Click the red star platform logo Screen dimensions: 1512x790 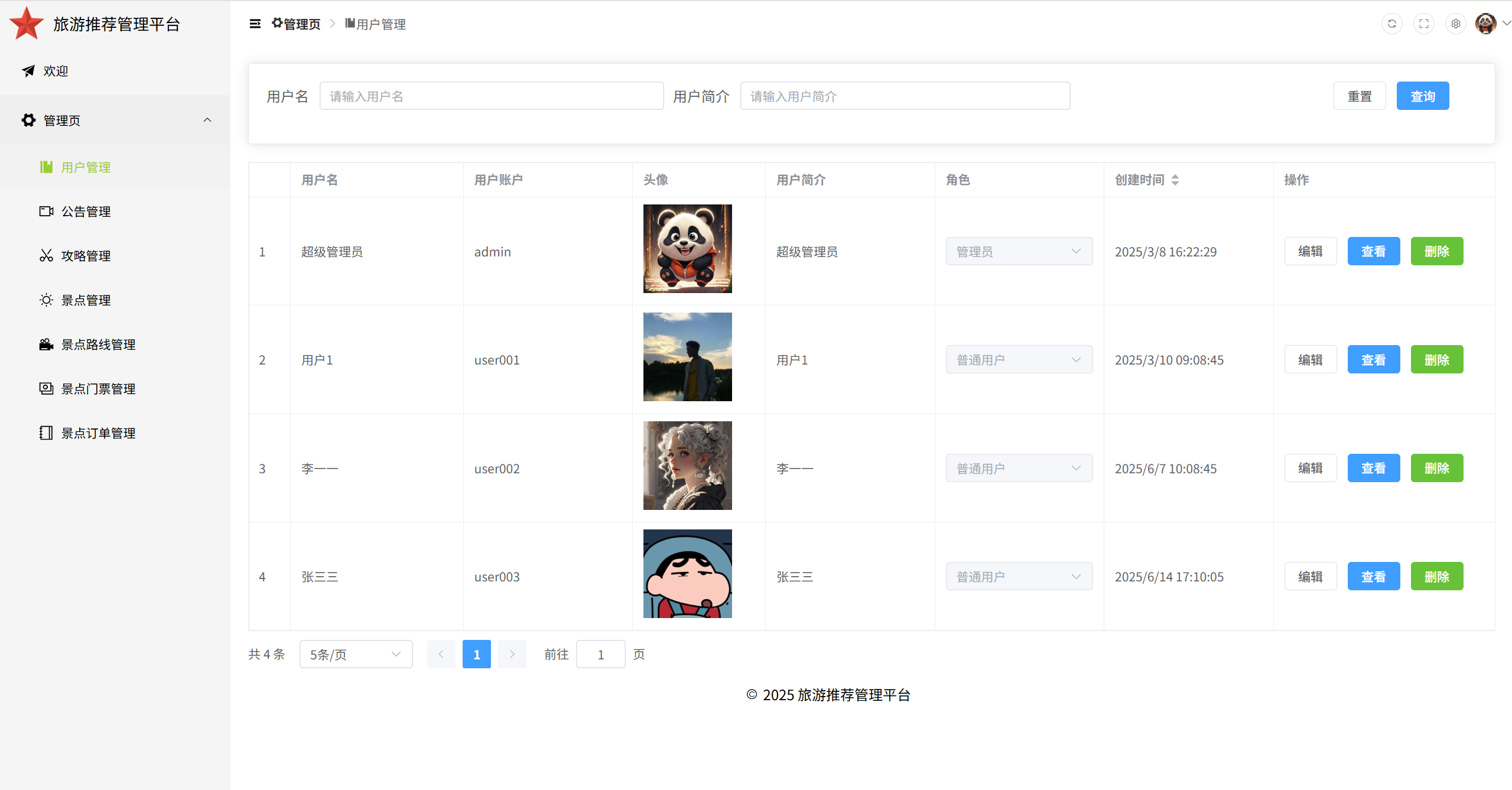pos(27,24)
